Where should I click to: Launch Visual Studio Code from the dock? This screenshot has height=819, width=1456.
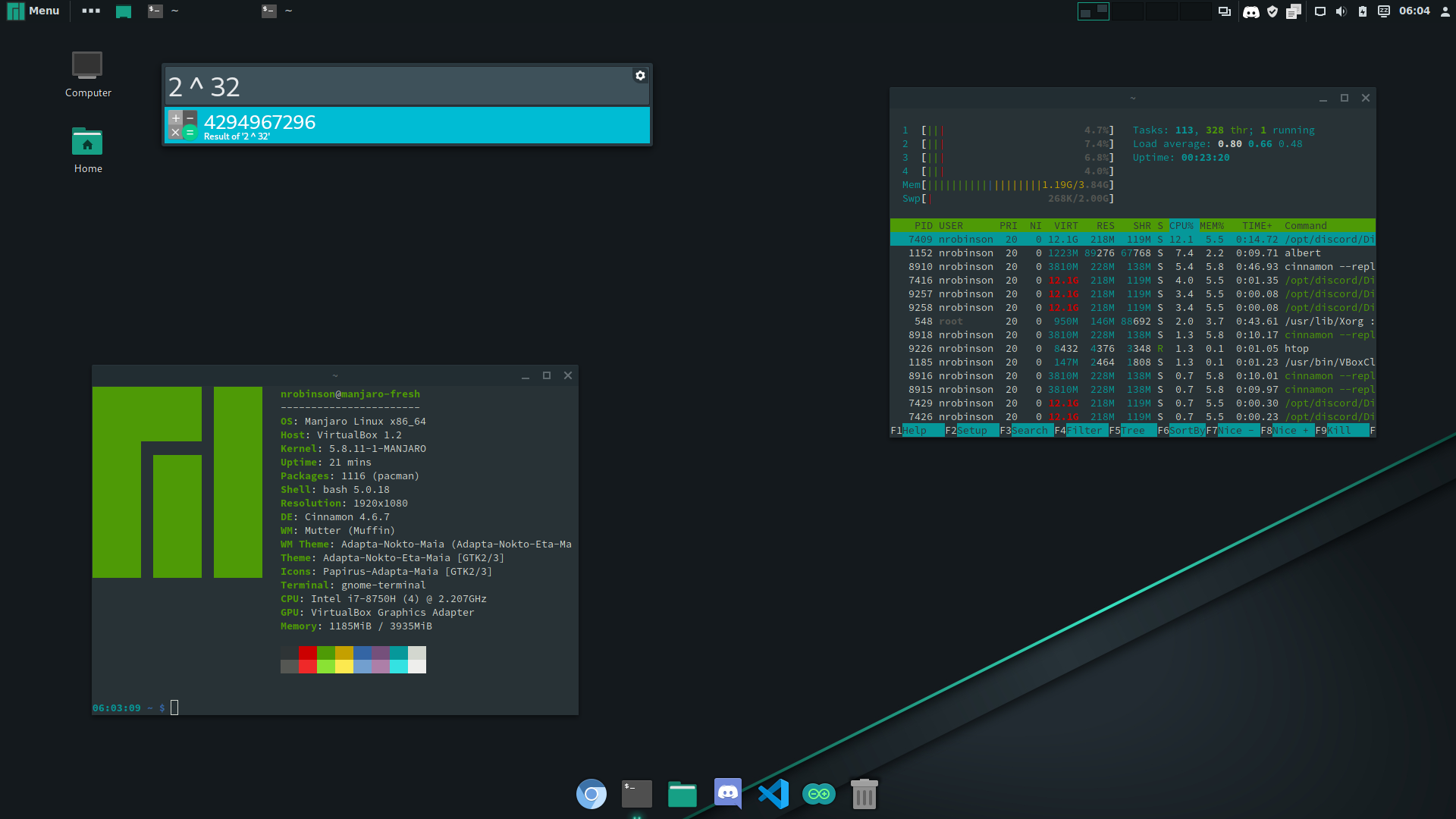coord(773,794)
